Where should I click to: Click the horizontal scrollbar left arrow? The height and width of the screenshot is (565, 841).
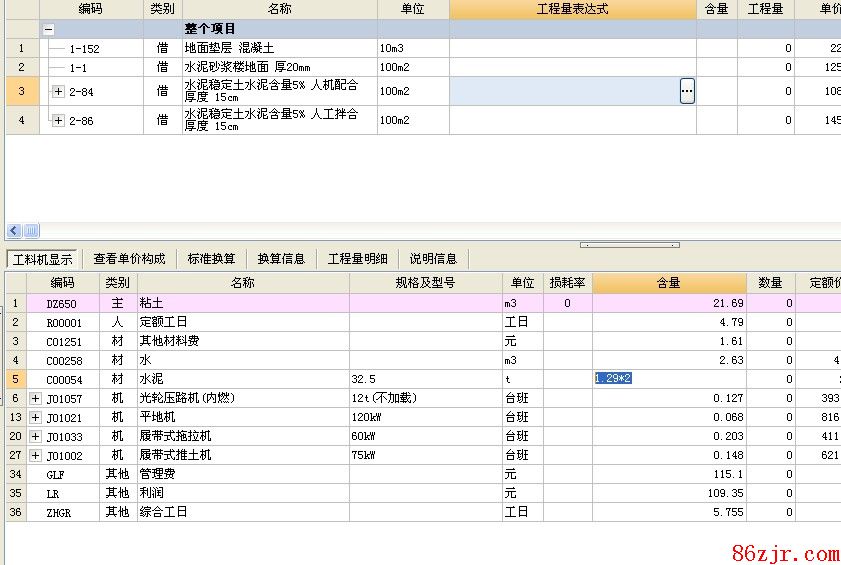coord(14,231)
